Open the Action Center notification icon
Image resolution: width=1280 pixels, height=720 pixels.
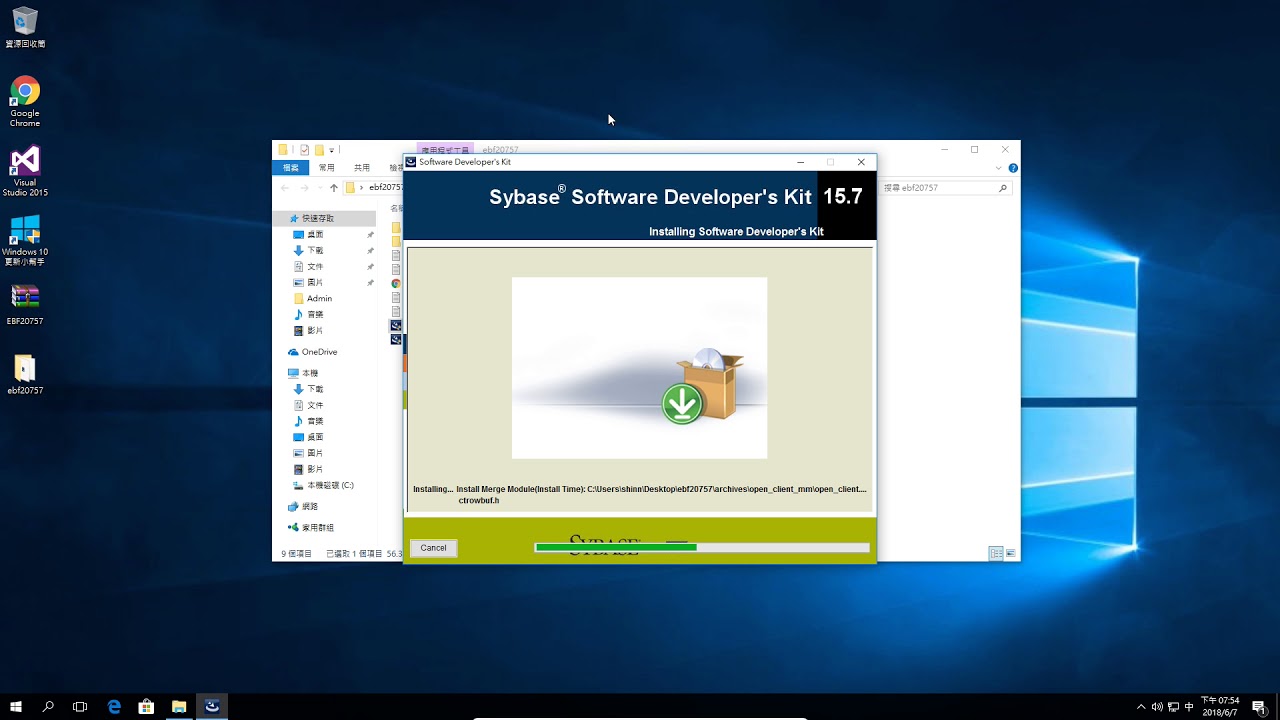pos(1259,707)
